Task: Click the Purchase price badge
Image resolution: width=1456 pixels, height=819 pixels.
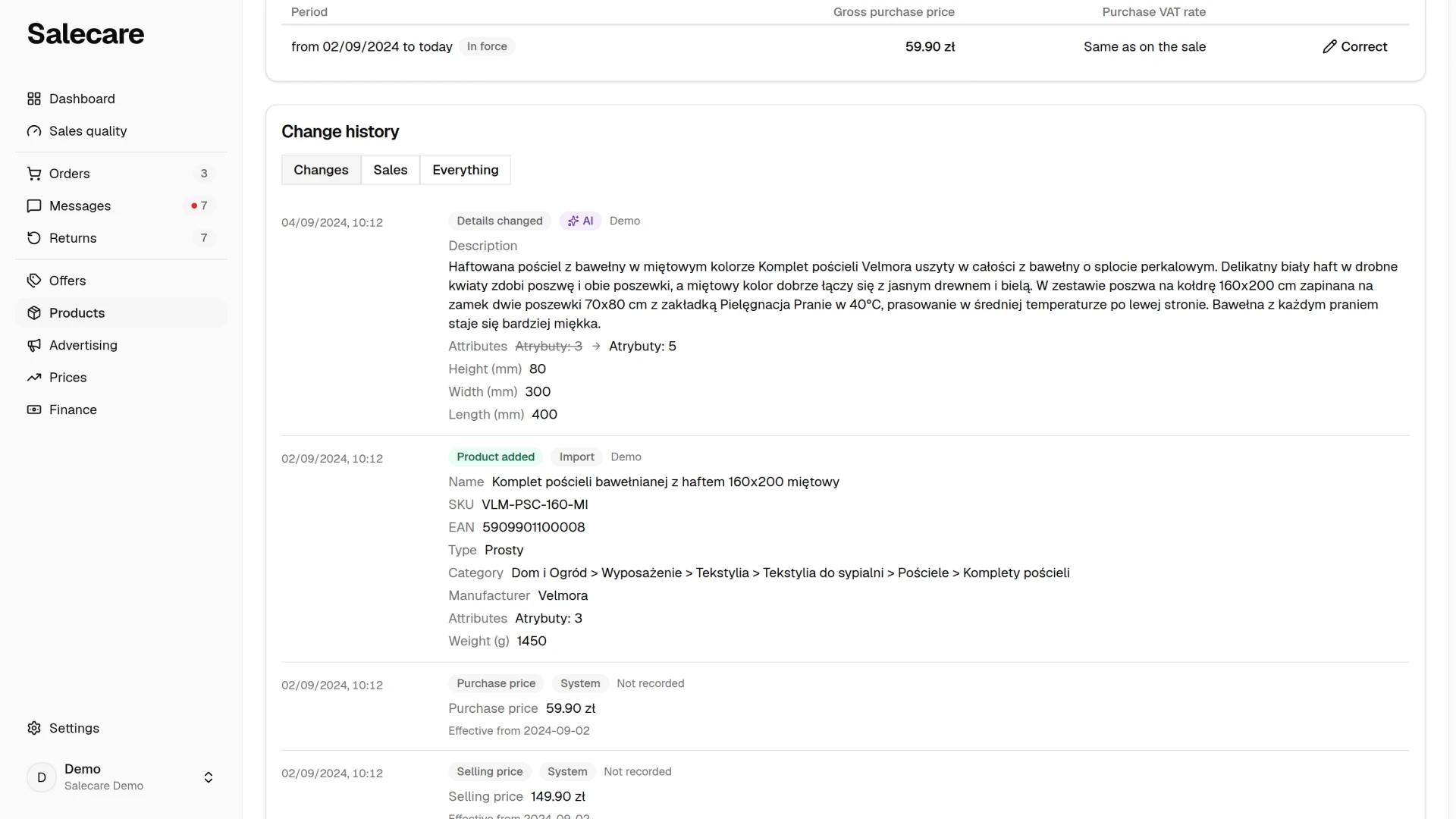Action: point(496,683)
